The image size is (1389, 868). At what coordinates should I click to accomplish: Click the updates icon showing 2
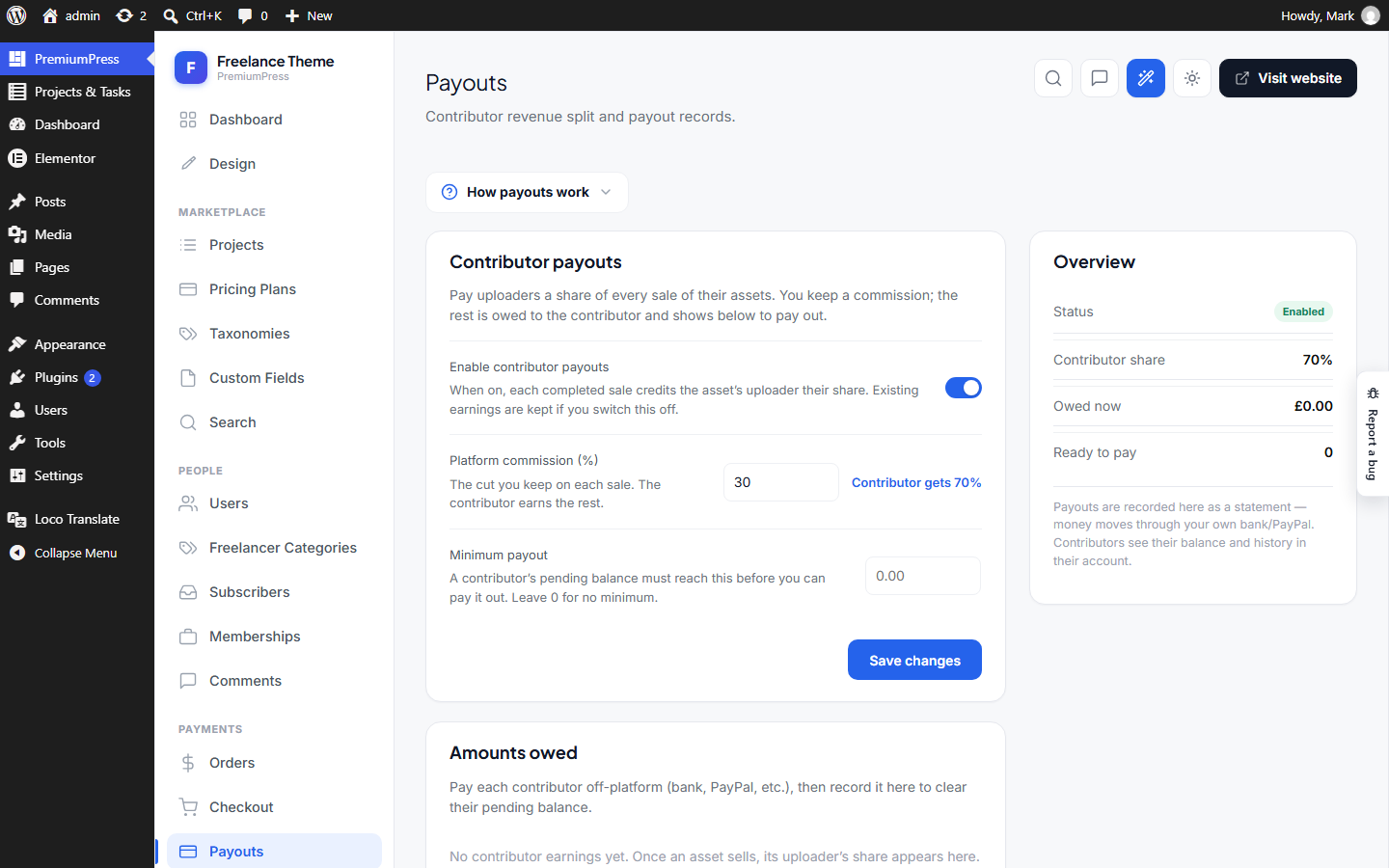click(130, 15)
